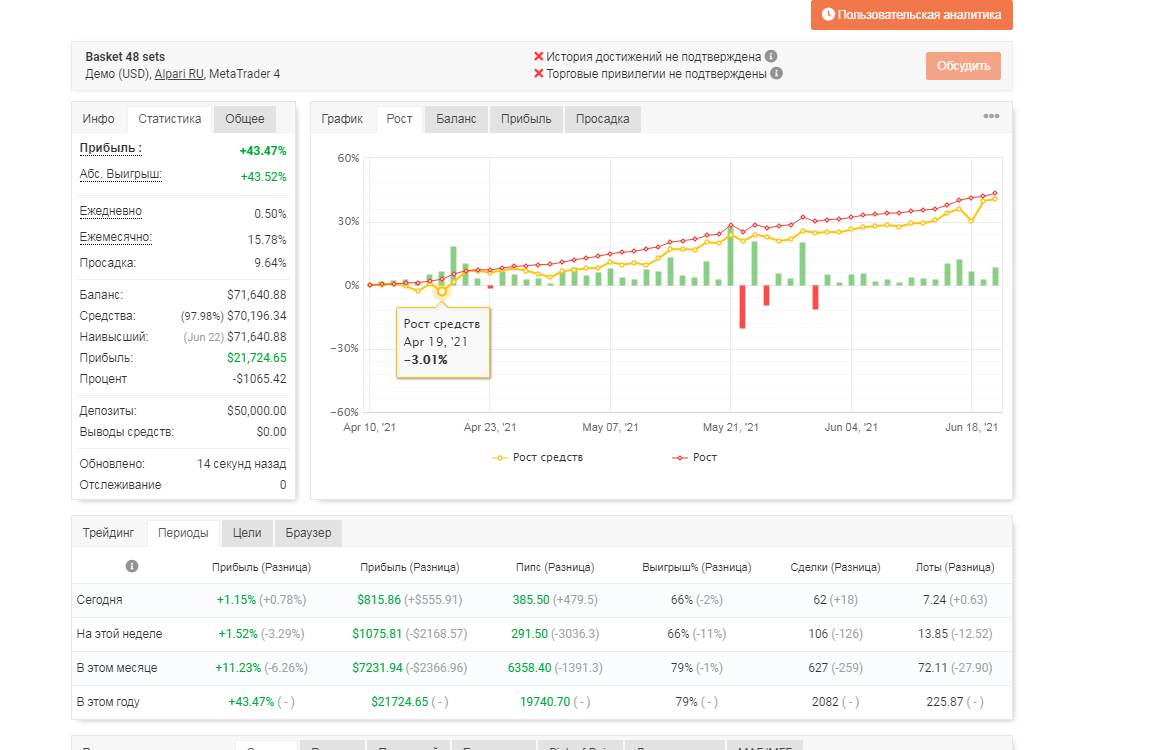
Task: Select the Рост chart tab
Action: tap(400, 118)
